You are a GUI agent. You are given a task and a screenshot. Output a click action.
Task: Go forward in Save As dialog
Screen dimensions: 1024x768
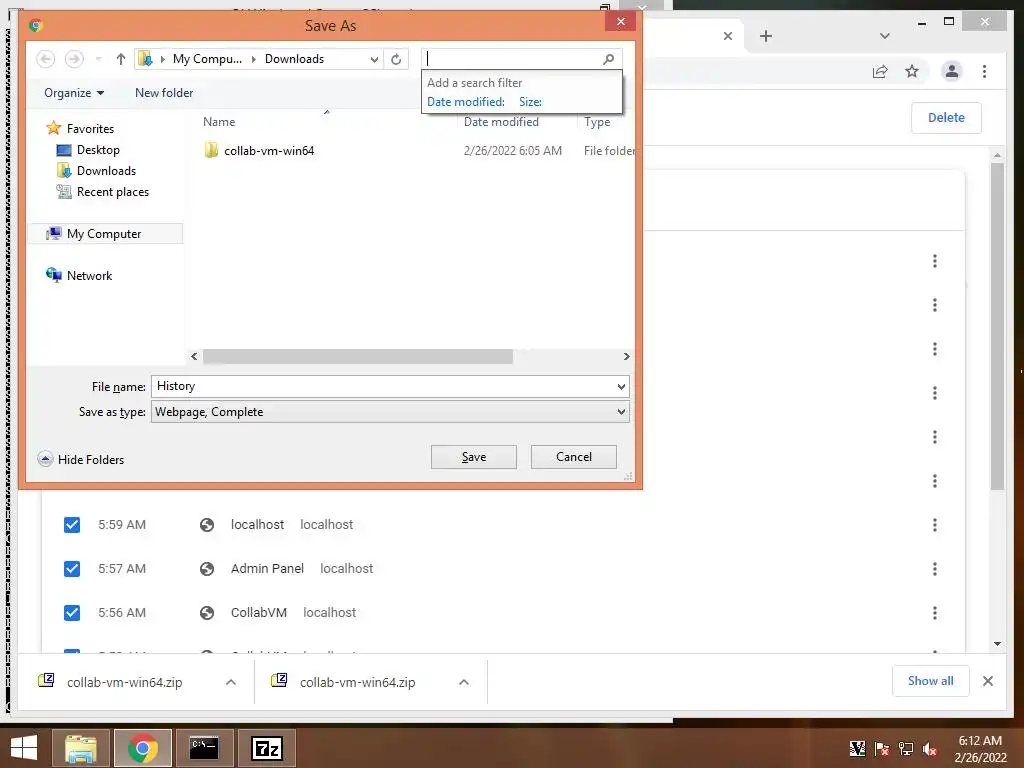(74, 59)
